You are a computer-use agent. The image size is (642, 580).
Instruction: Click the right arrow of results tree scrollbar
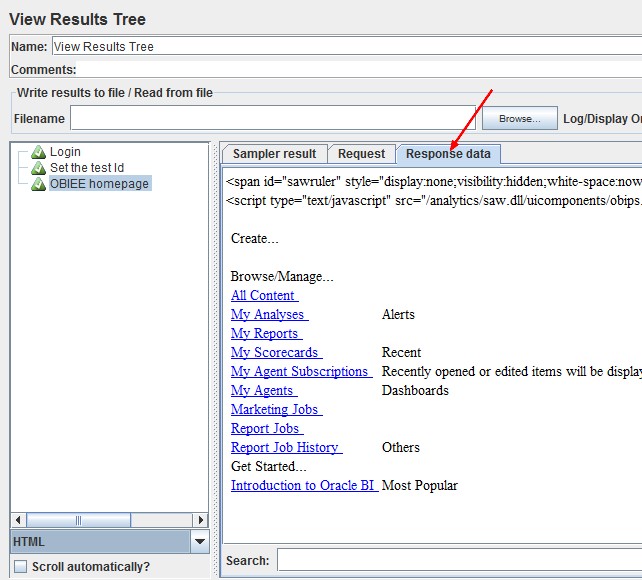coord(200,520)
